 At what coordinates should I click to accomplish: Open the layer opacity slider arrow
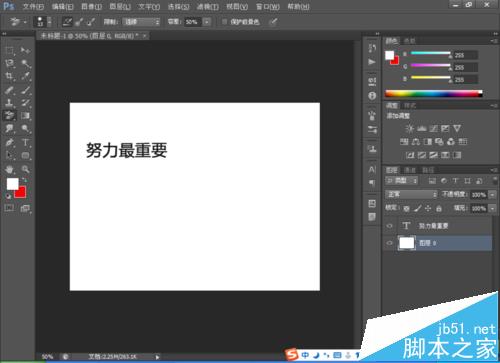coord(492,195)
